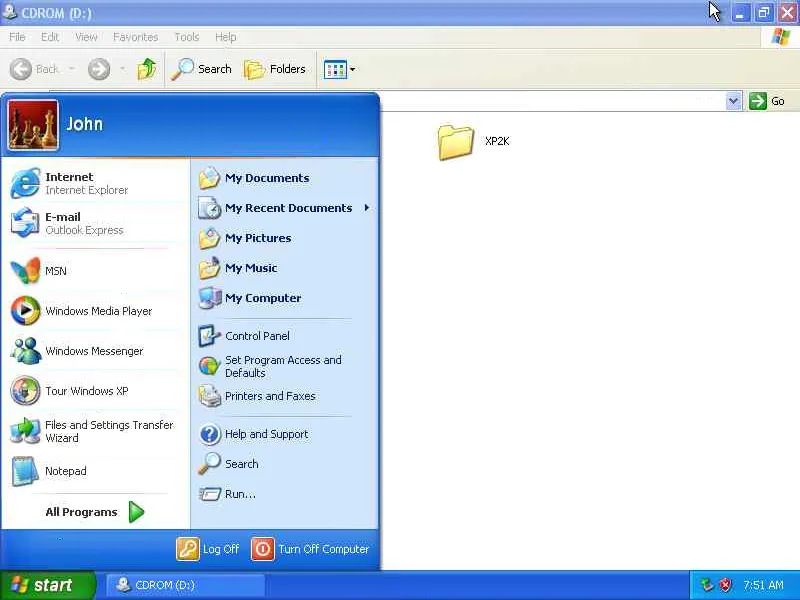Launch Tour Windows XP
This screenshot has height=600, width=800.
click(96, 391)
